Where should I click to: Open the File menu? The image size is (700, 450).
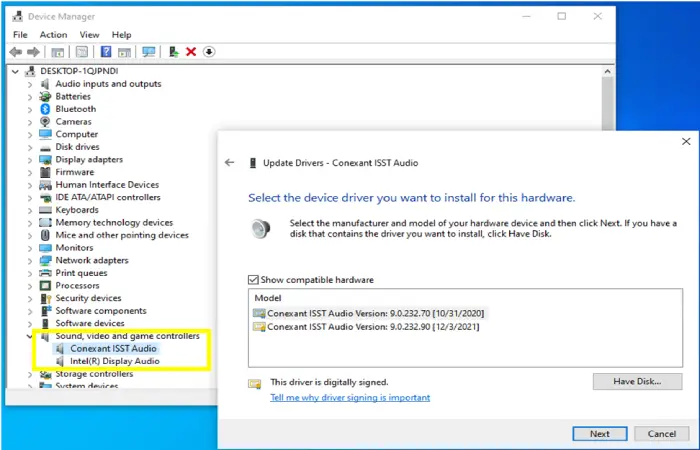[x=20, y=35]
